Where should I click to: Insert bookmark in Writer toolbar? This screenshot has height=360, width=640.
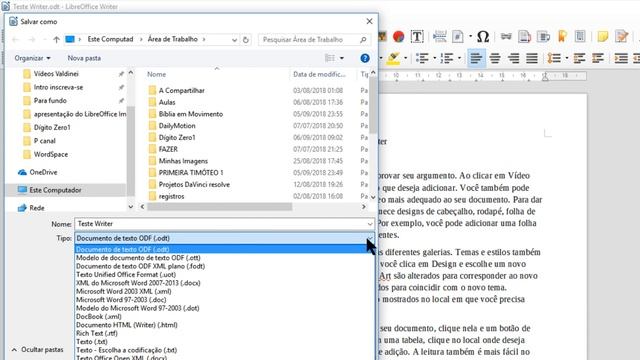(562, 37)
